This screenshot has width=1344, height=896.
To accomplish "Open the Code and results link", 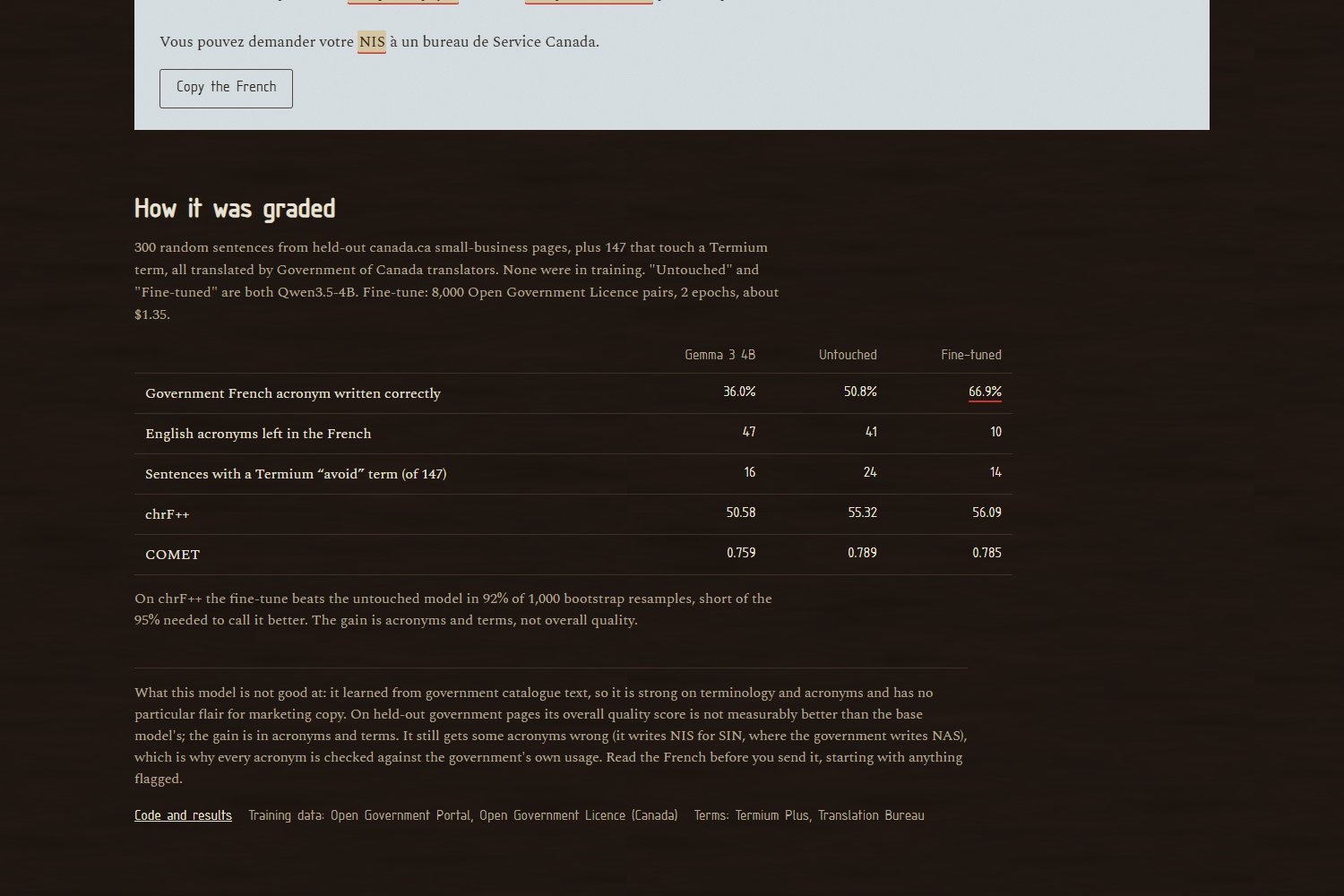I will point(183,815).
